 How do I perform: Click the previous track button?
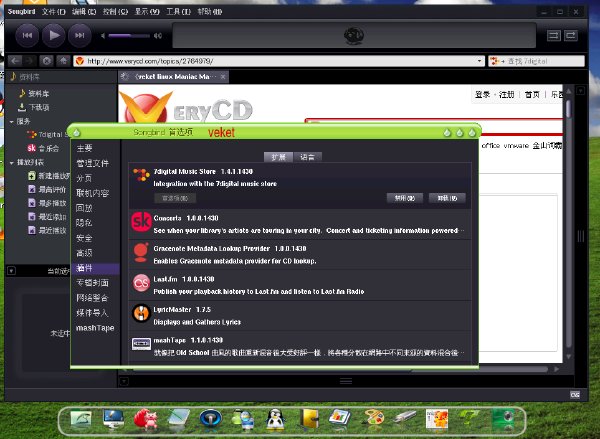pos(27,36)
